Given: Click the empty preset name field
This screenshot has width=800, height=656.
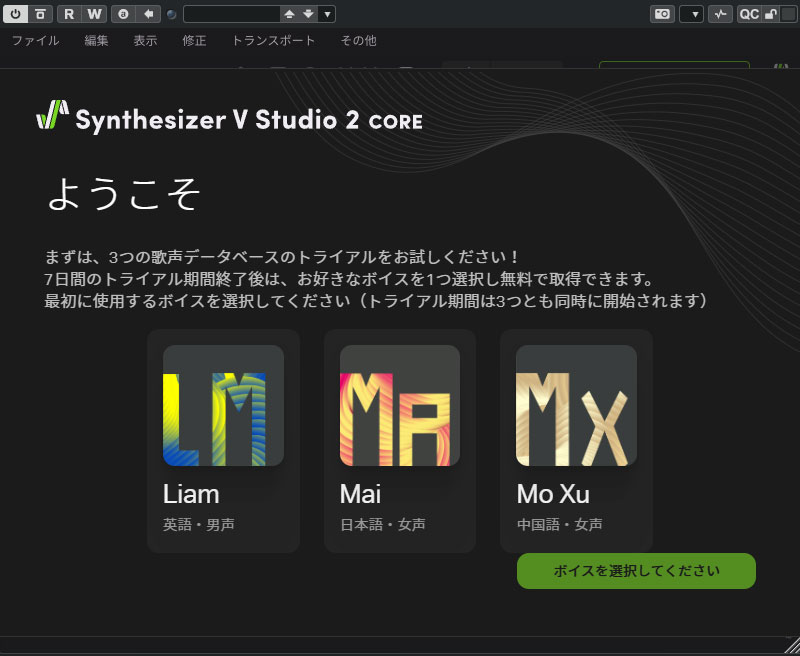Looking at the screenshot, I should [x=232, y=14].
